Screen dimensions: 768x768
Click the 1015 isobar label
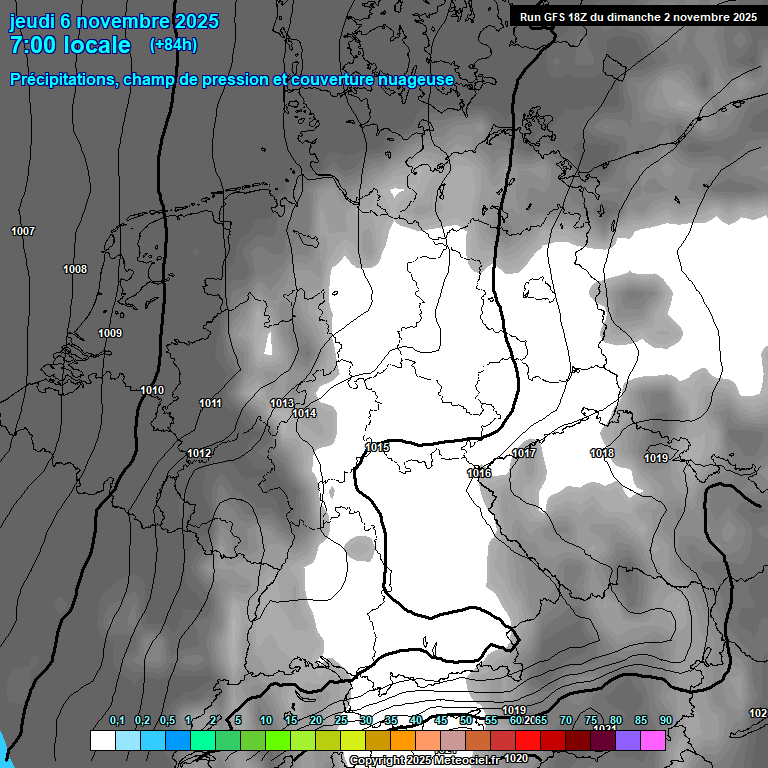[x=377, y=447]
